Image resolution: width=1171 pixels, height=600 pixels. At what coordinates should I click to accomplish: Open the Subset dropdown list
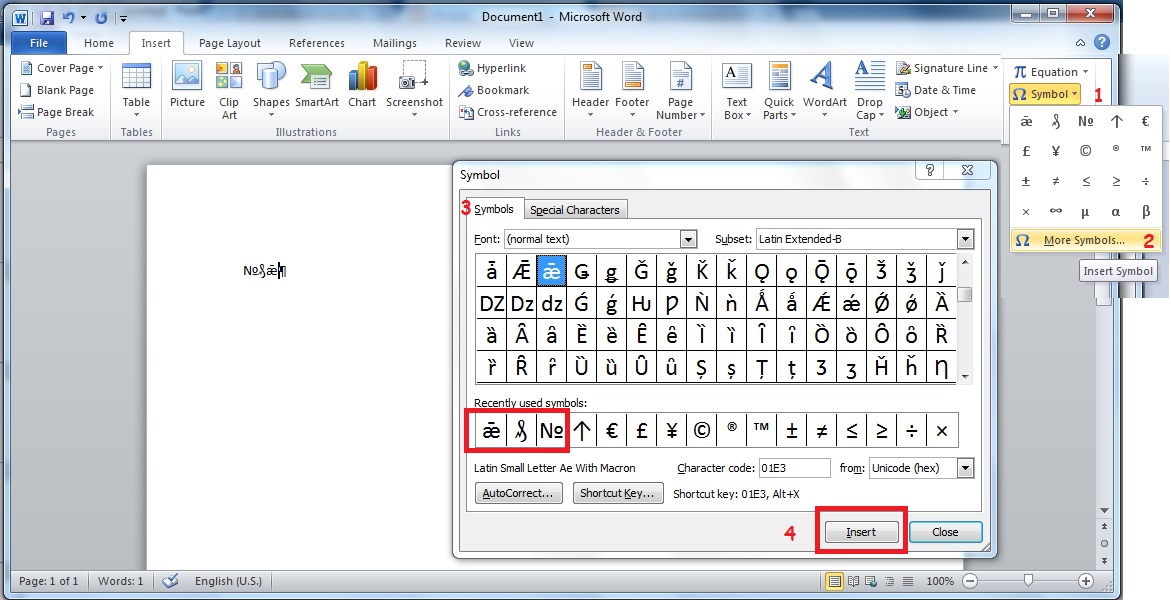(965, 239)
